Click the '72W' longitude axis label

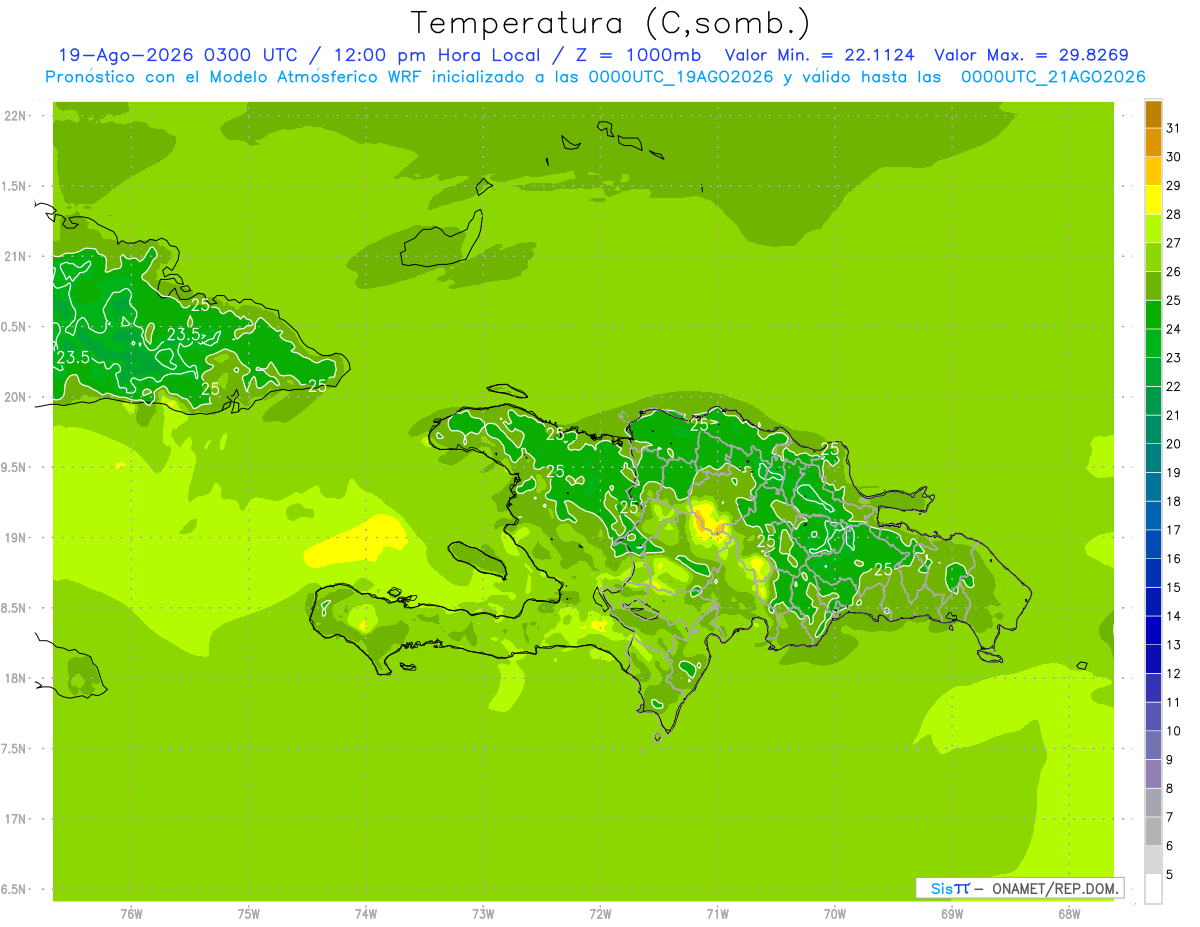(x=600, y=914)
